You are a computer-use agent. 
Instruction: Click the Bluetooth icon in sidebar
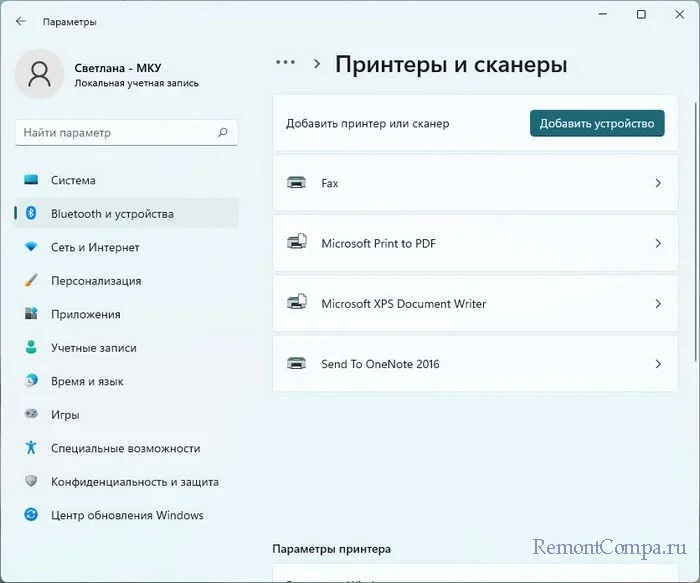tap(31, 214)
